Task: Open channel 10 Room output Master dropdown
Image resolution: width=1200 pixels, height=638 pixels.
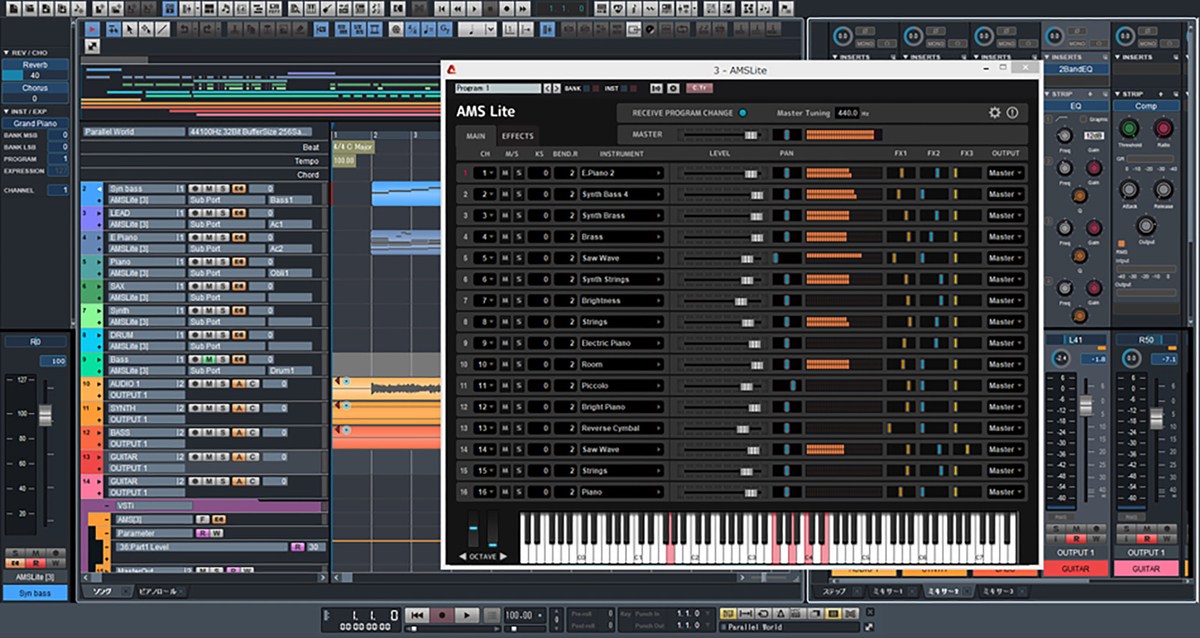Action: (x=1006, y=364)
